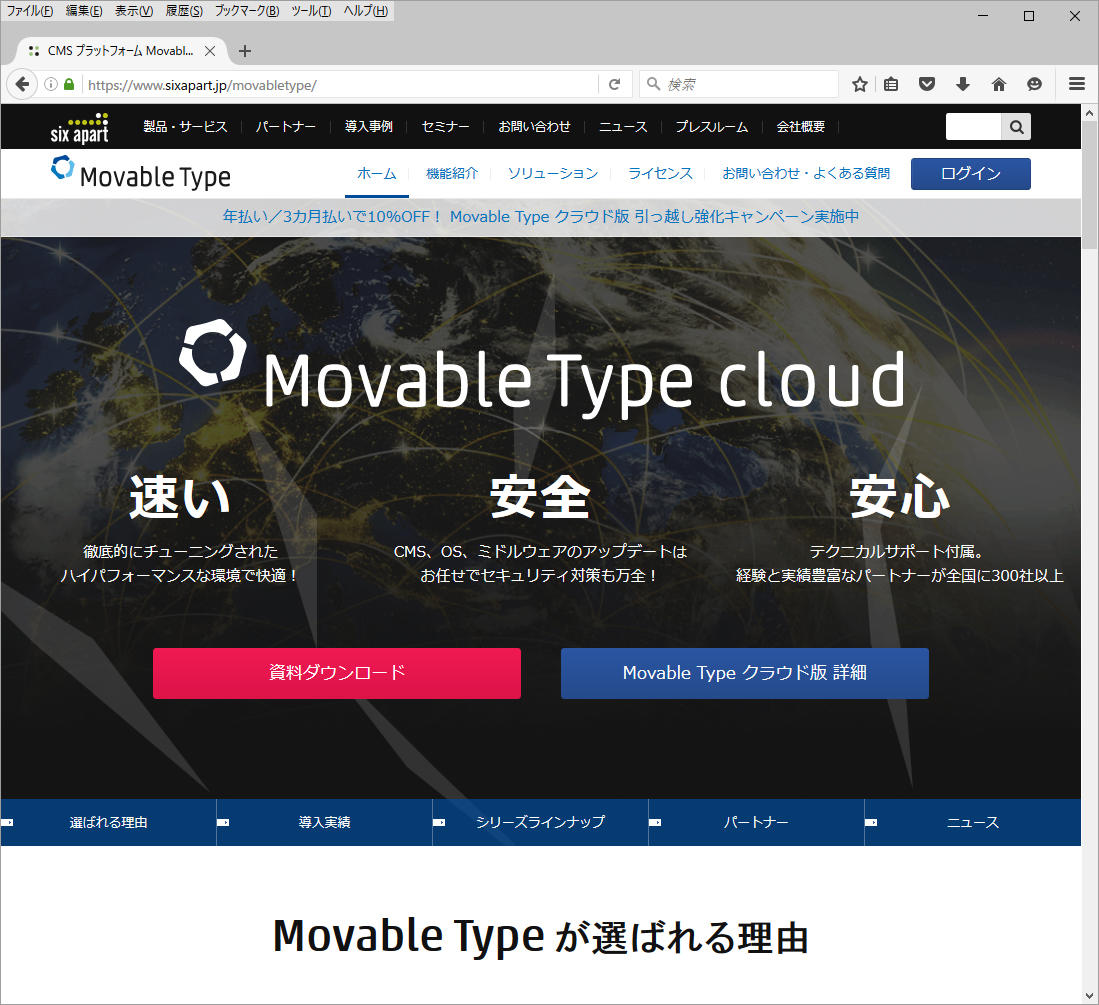Click the smiley face toolbar icon
Image resolution: width=1099 pixels, height=1005 pixels.
[1035, 85]
